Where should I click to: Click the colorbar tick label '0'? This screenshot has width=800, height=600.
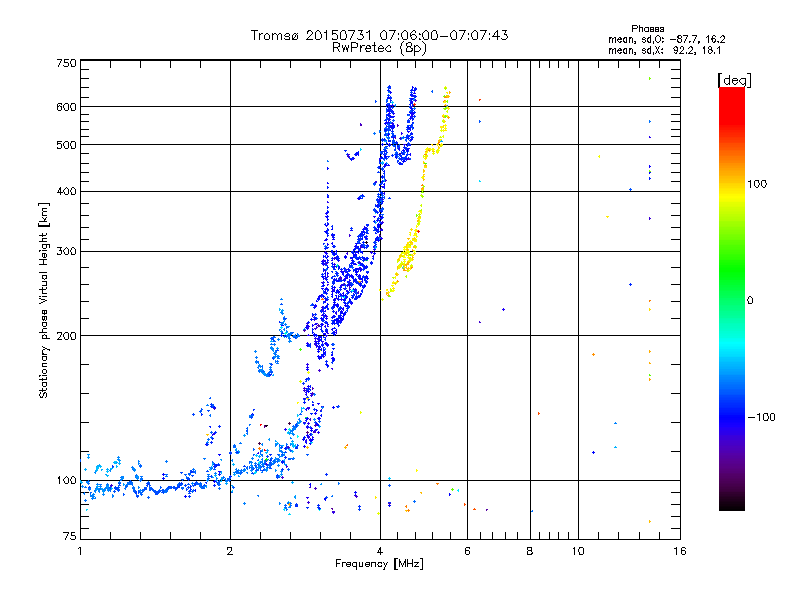[750, 301]
